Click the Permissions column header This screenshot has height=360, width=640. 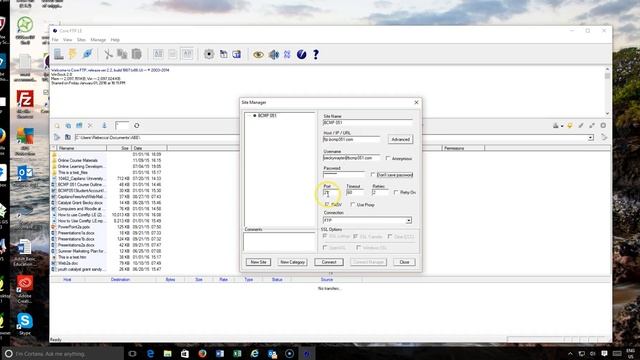point(463,148)
